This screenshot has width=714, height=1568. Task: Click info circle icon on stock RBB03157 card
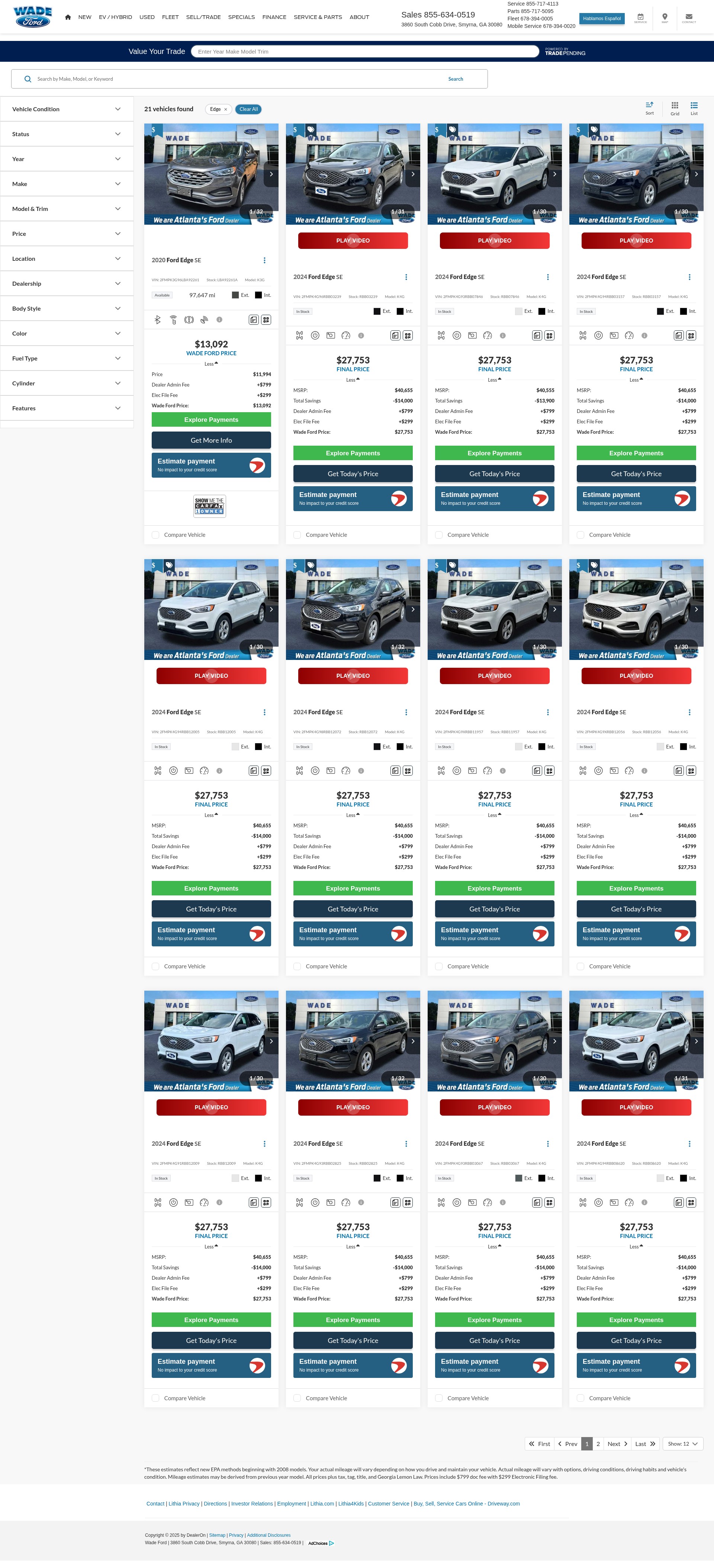pyautogui.click(x=644, y=336)
